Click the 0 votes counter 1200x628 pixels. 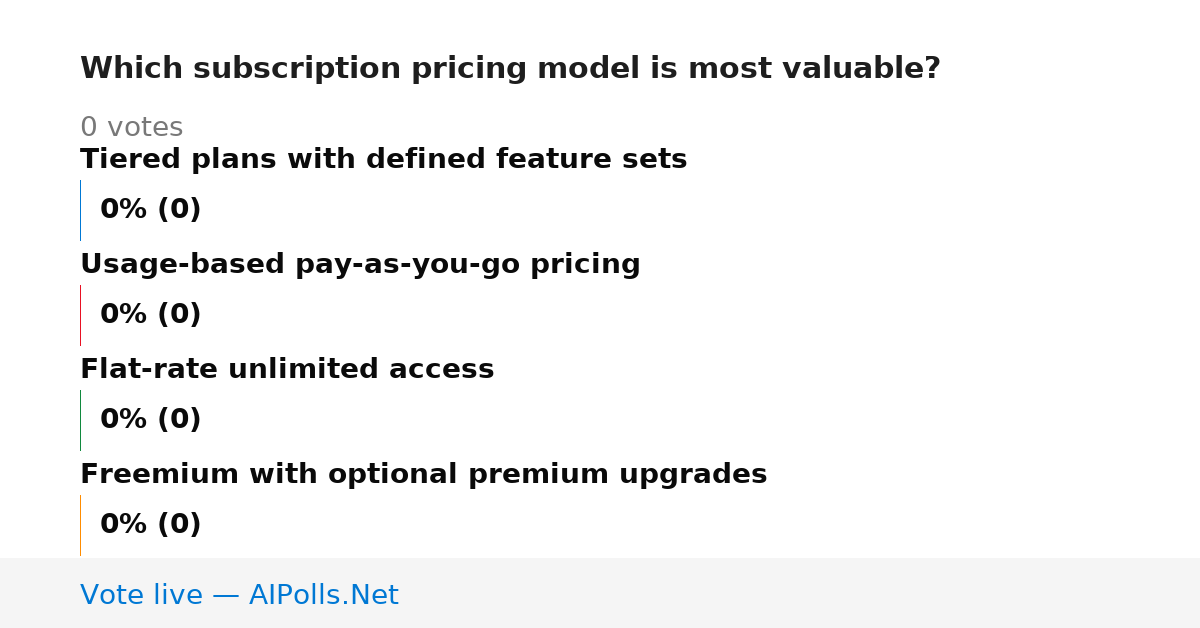coord(131,128)
